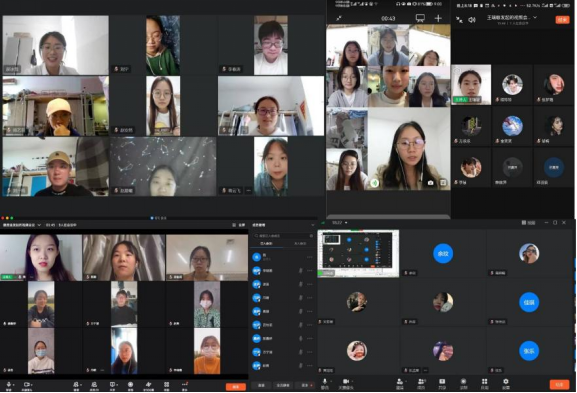The image size is (577, 393).
Task: Click the orange end meeting button in the bottom-left window
Action: tap(236, 386)
